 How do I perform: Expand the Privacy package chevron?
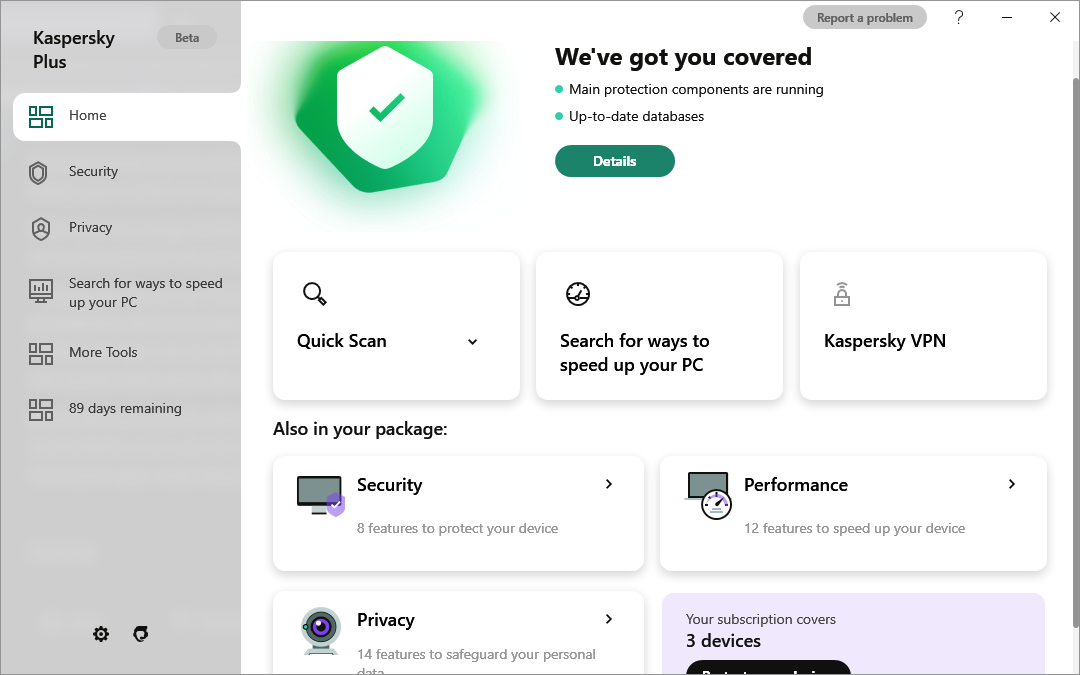tap(609, 619)
